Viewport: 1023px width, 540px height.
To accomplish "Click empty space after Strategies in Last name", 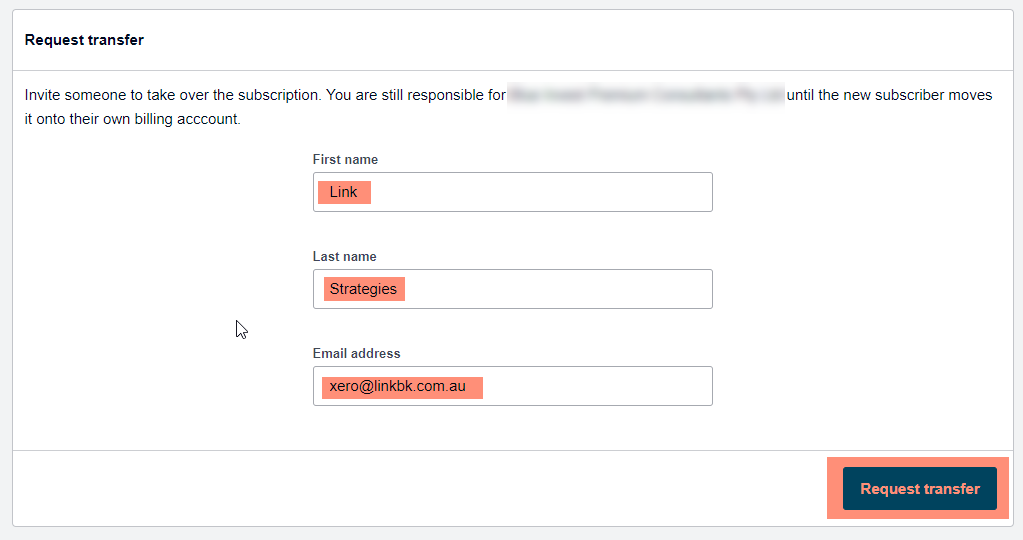I will tap(558, 289).
